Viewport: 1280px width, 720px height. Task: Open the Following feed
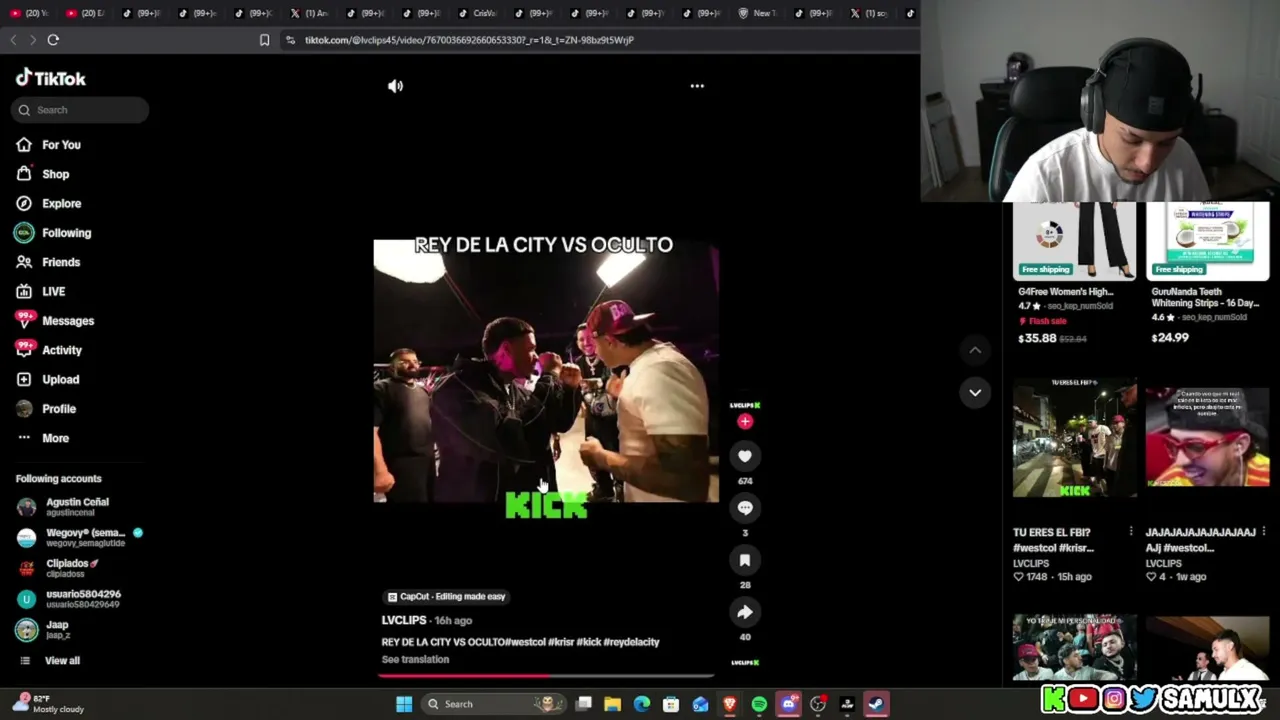coord(53,233)
